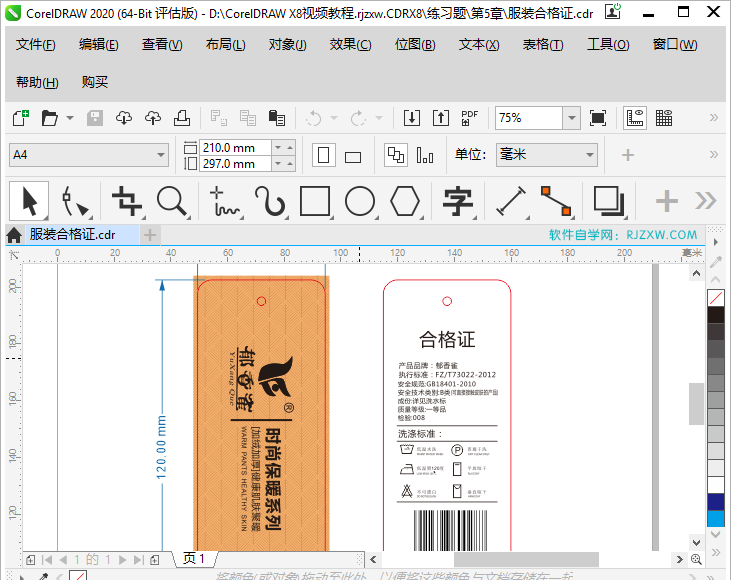Create a new document with the New icon
731x580 pixels.
[x=21, y=118]
